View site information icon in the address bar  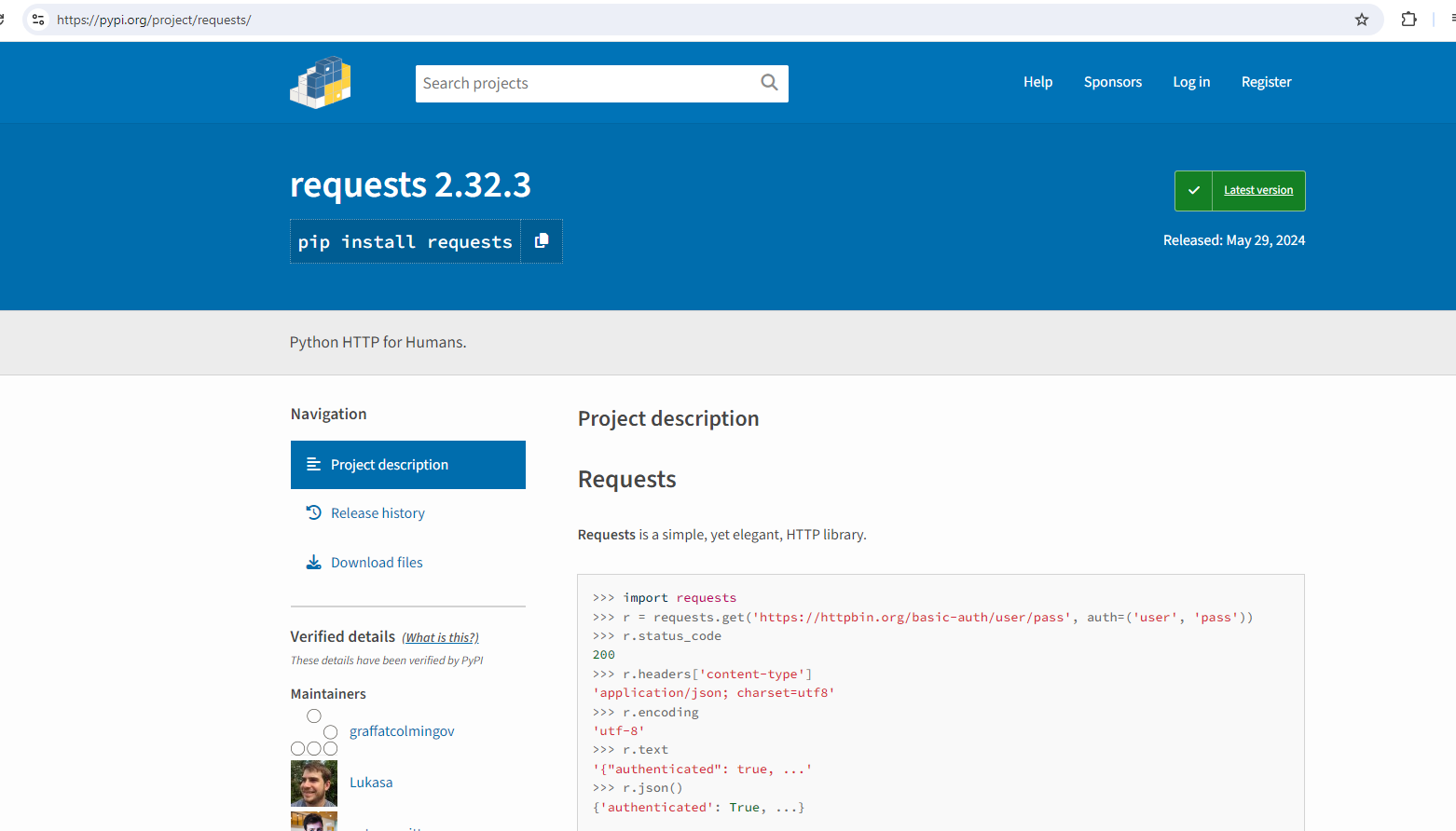pos(38,20)
